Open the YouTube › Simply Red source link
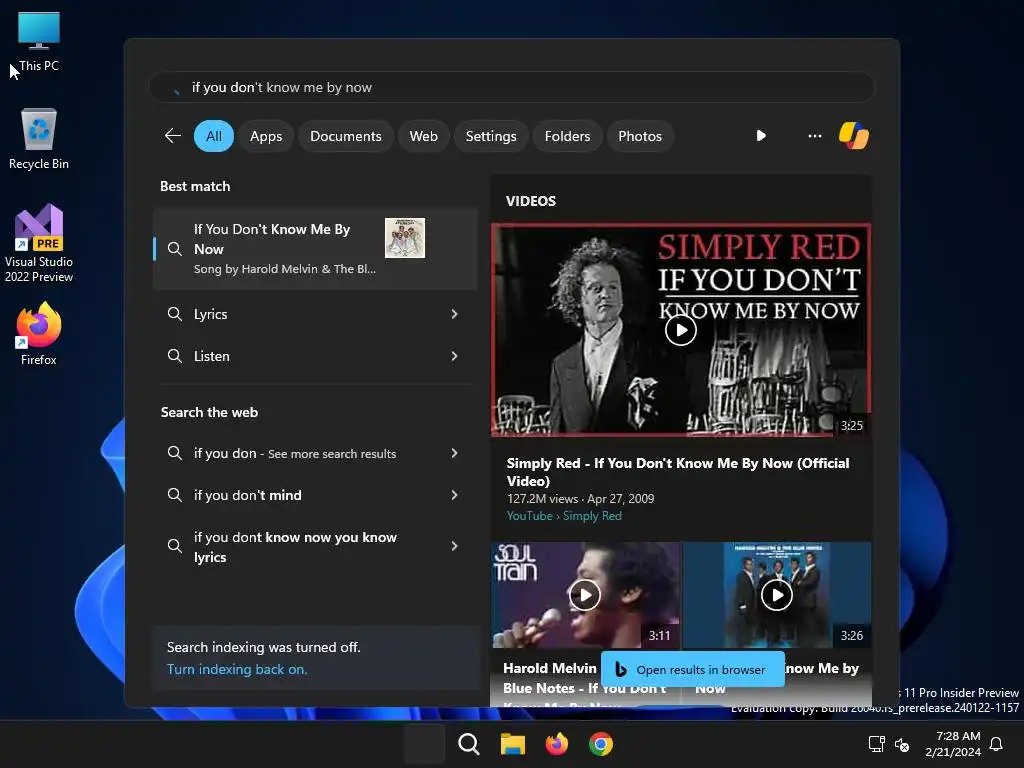The height and width of the screenshot is (768, 1024). pos(564,516)
